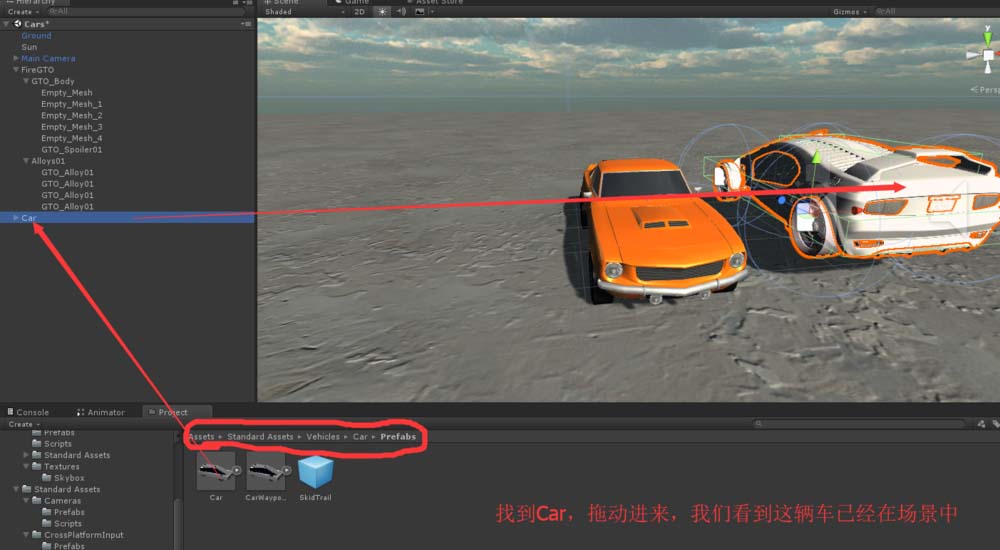
Task: Click the CrossPlatformInput folder icon
Action: tap(36, 535)
